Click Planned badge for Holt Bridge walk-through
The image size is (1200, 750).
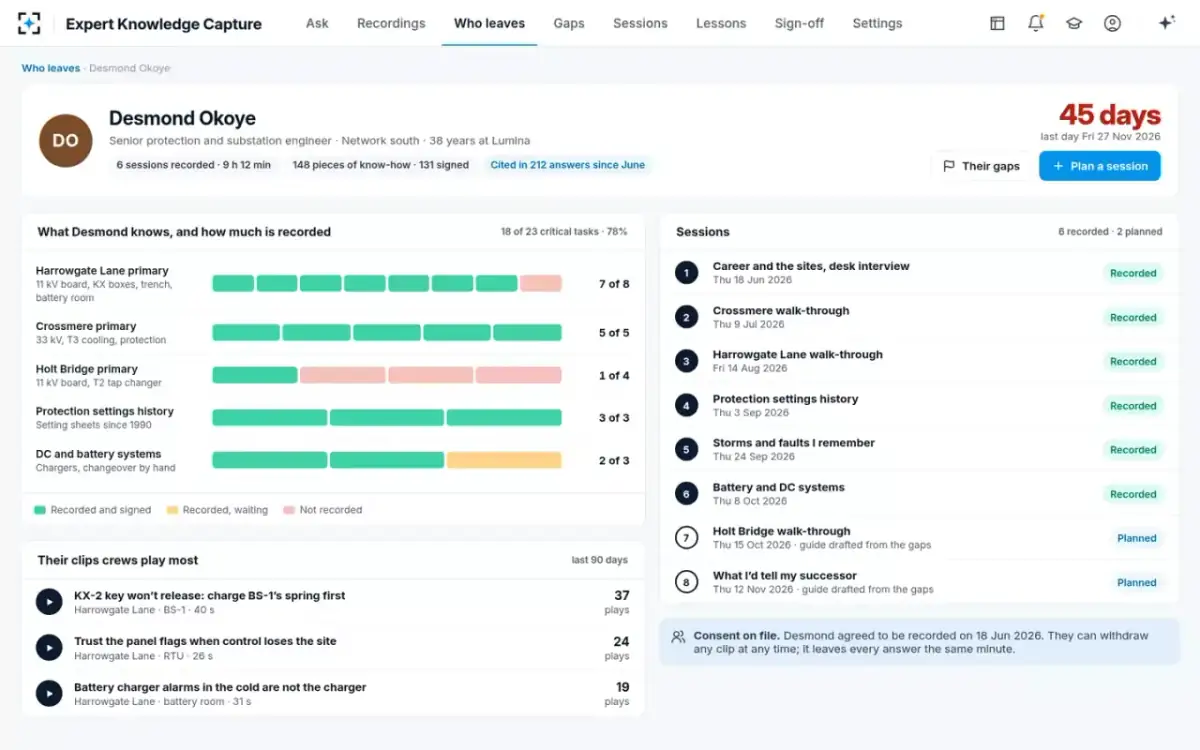[1137, 538]
